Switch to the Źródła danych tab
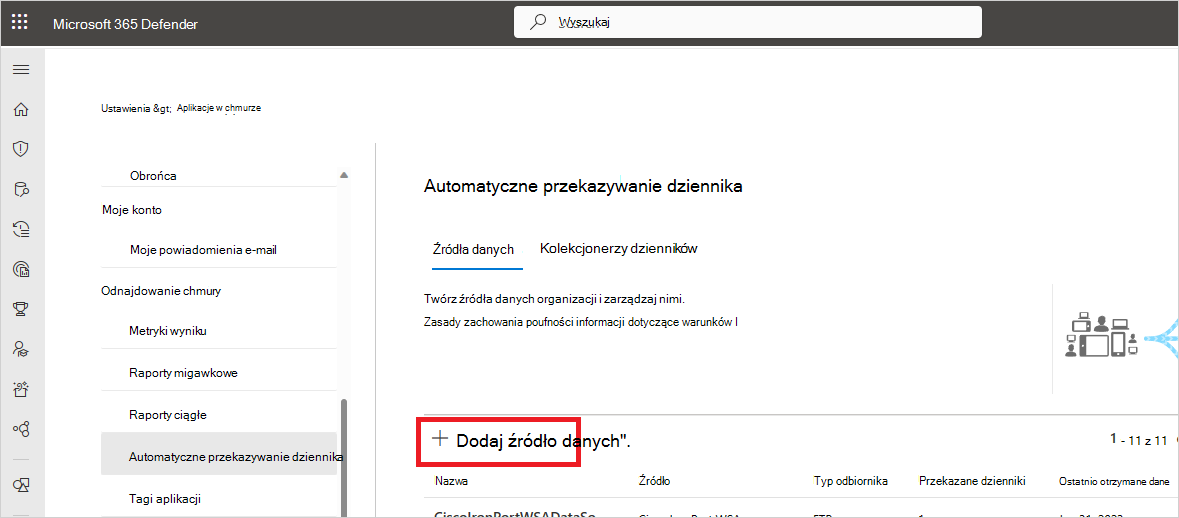1179x518 pixels. 474,250
